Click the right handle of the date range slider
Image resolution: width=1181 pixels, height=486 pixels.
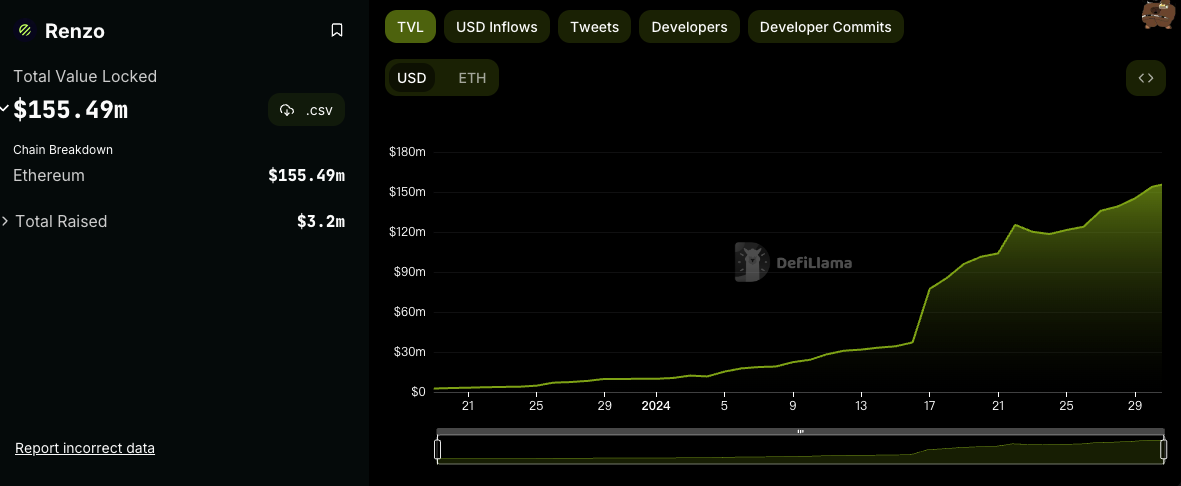(x=1163, y=450)
